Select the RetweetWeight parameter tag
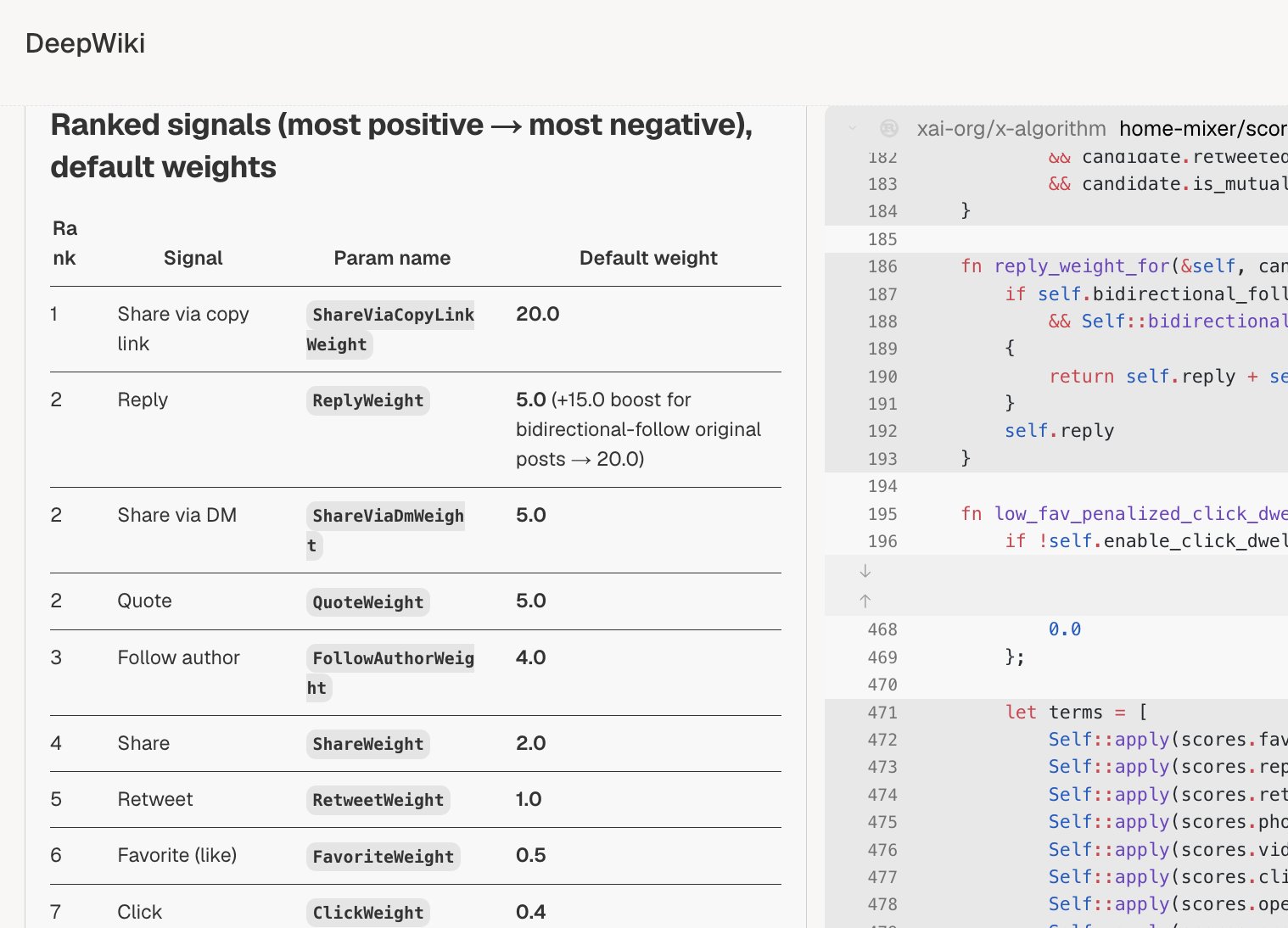This screenshot has width=1288, height=928. click(378, 800)
